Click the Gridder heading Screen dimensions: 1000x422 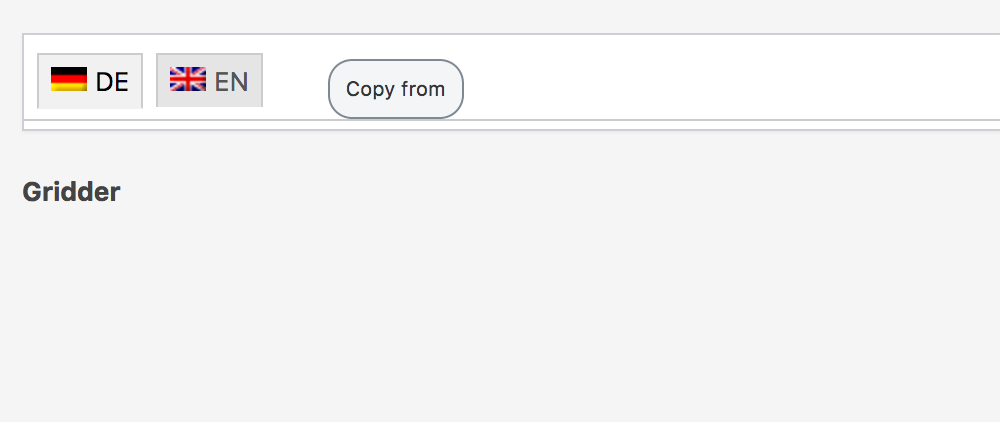coord(71,192)
